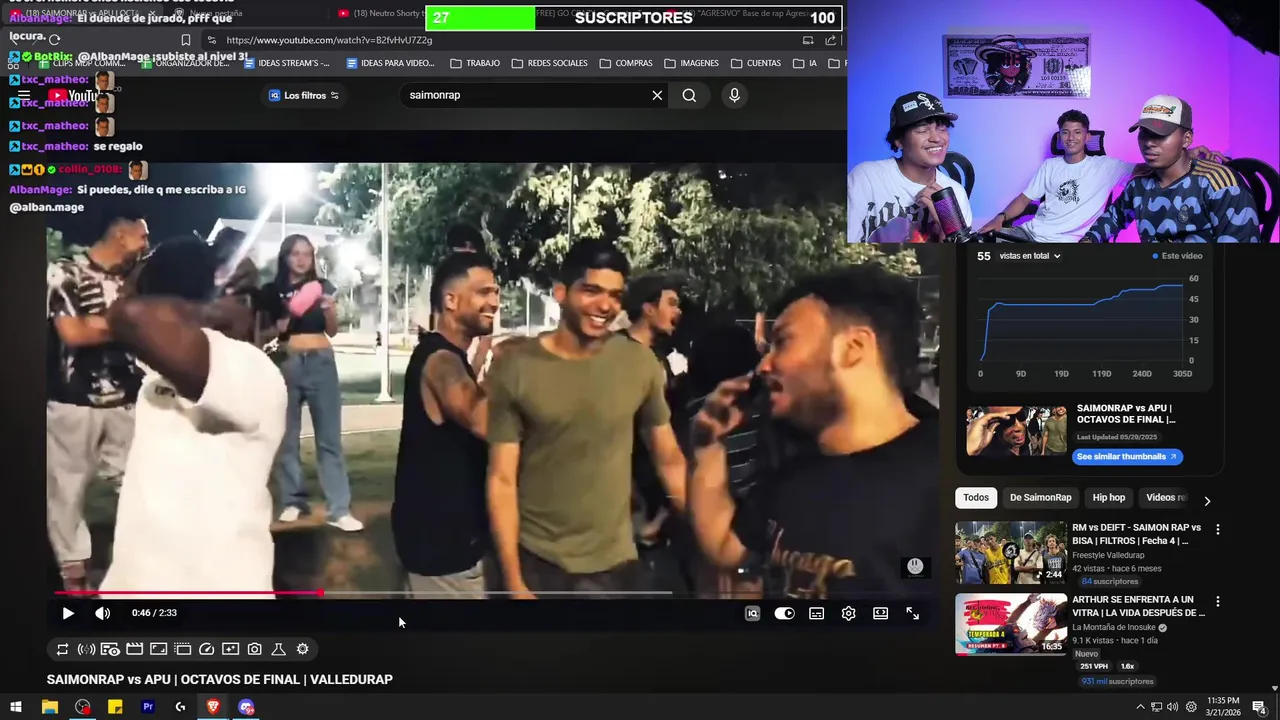Play the paused YouTube video

[68, 613]
